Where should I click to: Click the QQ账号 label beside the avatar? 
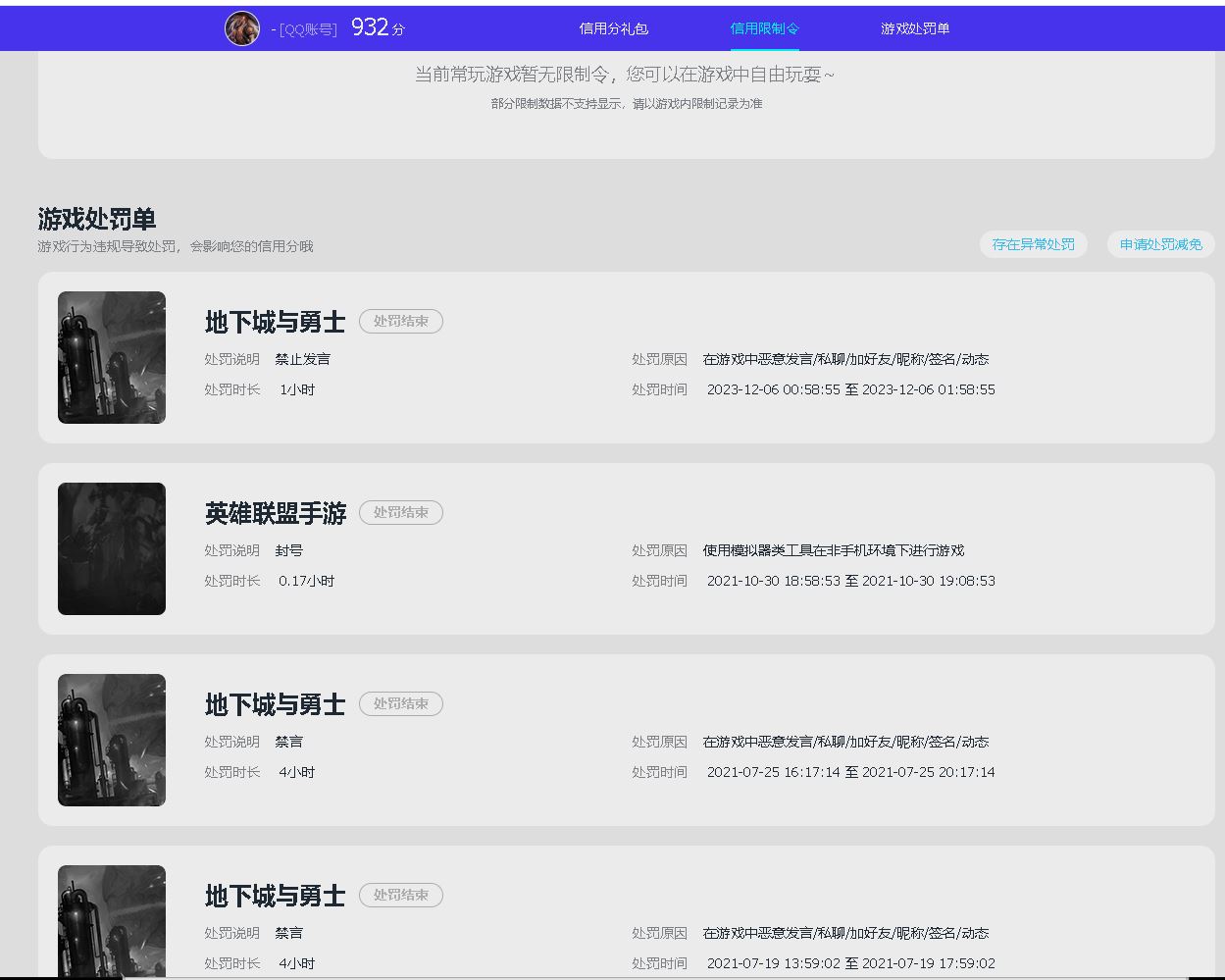[305, 29]
